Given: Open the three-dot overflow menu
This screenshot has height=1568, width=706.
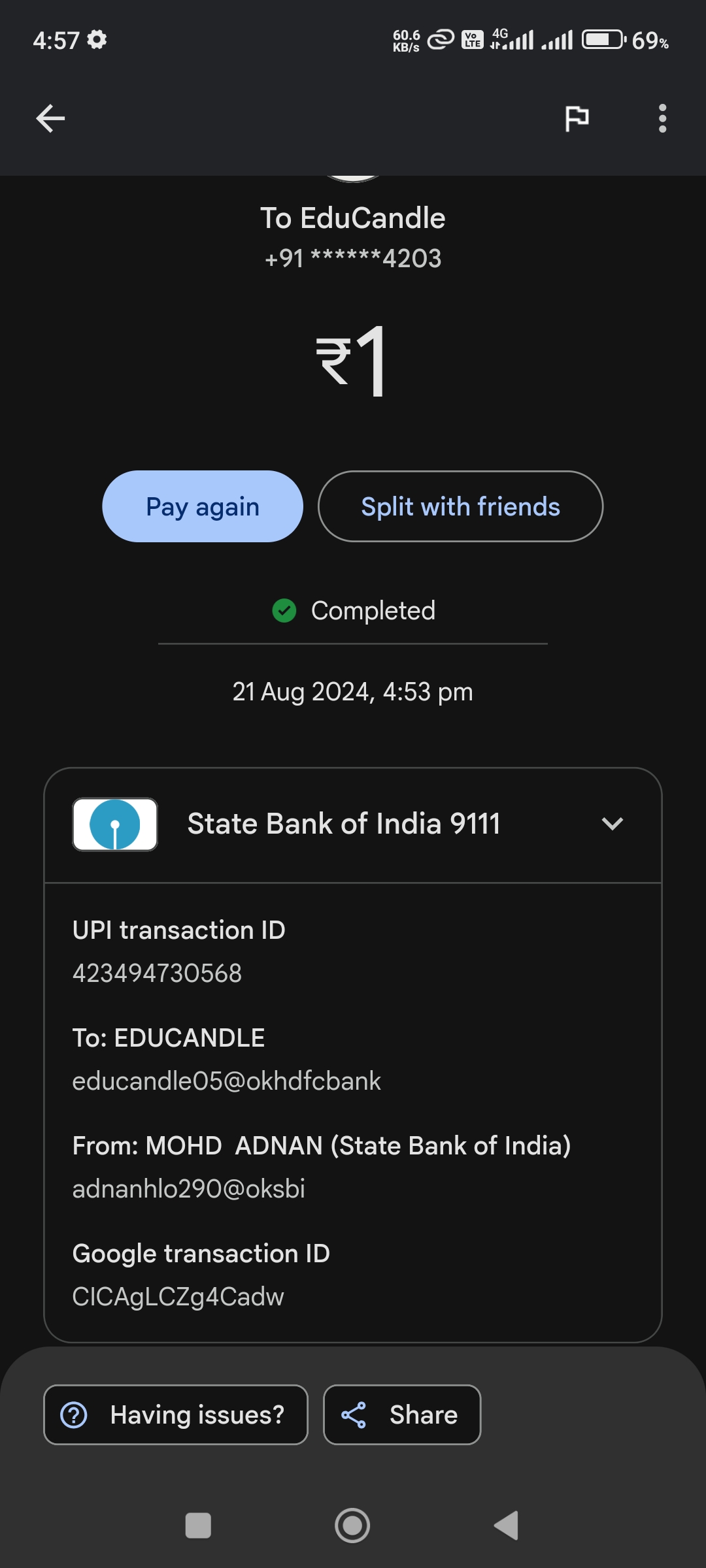Looking at the screenshot, I should click(662, 118).
